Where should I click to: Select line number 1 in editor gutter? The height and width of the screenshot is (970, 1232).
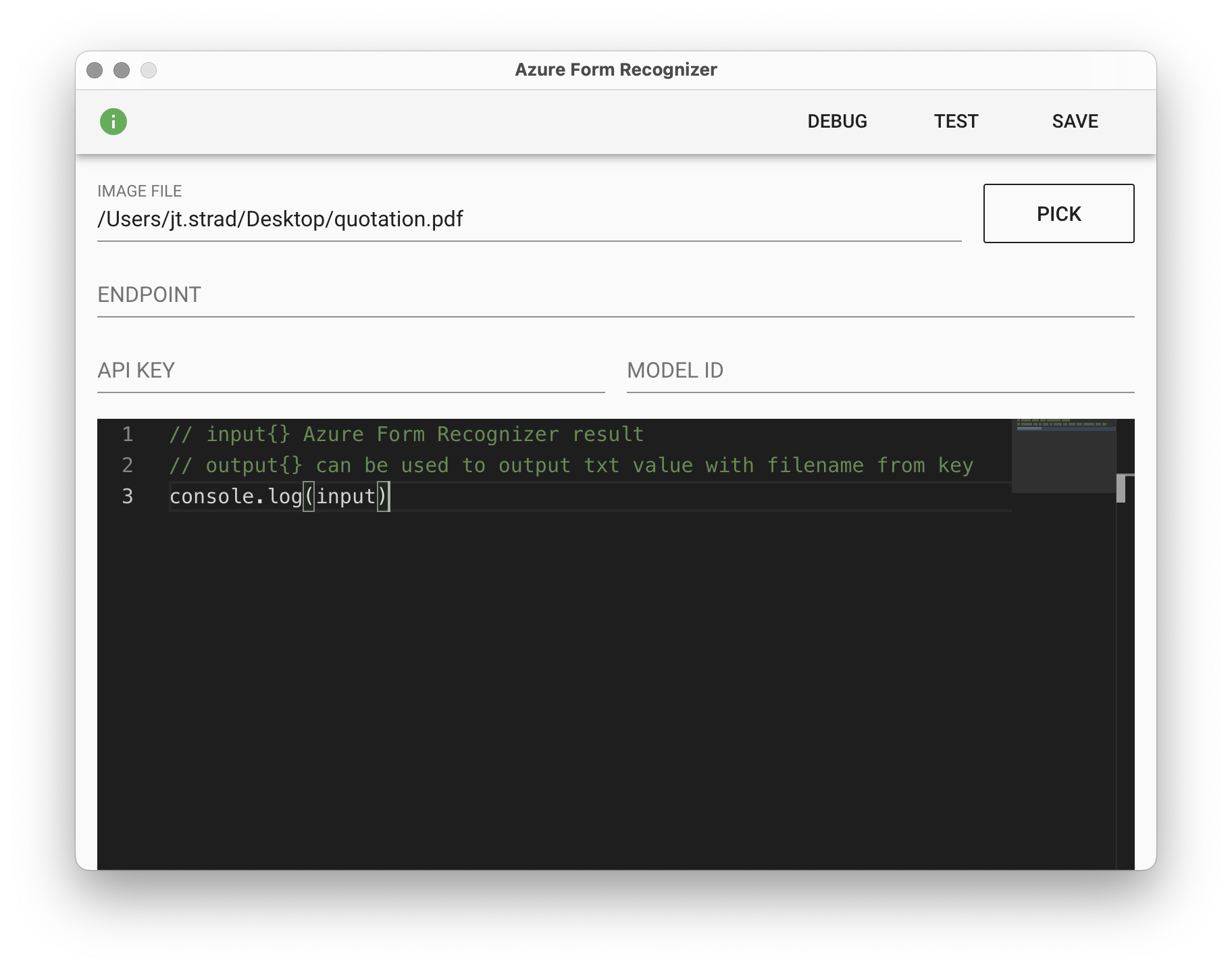coord(128,434)
